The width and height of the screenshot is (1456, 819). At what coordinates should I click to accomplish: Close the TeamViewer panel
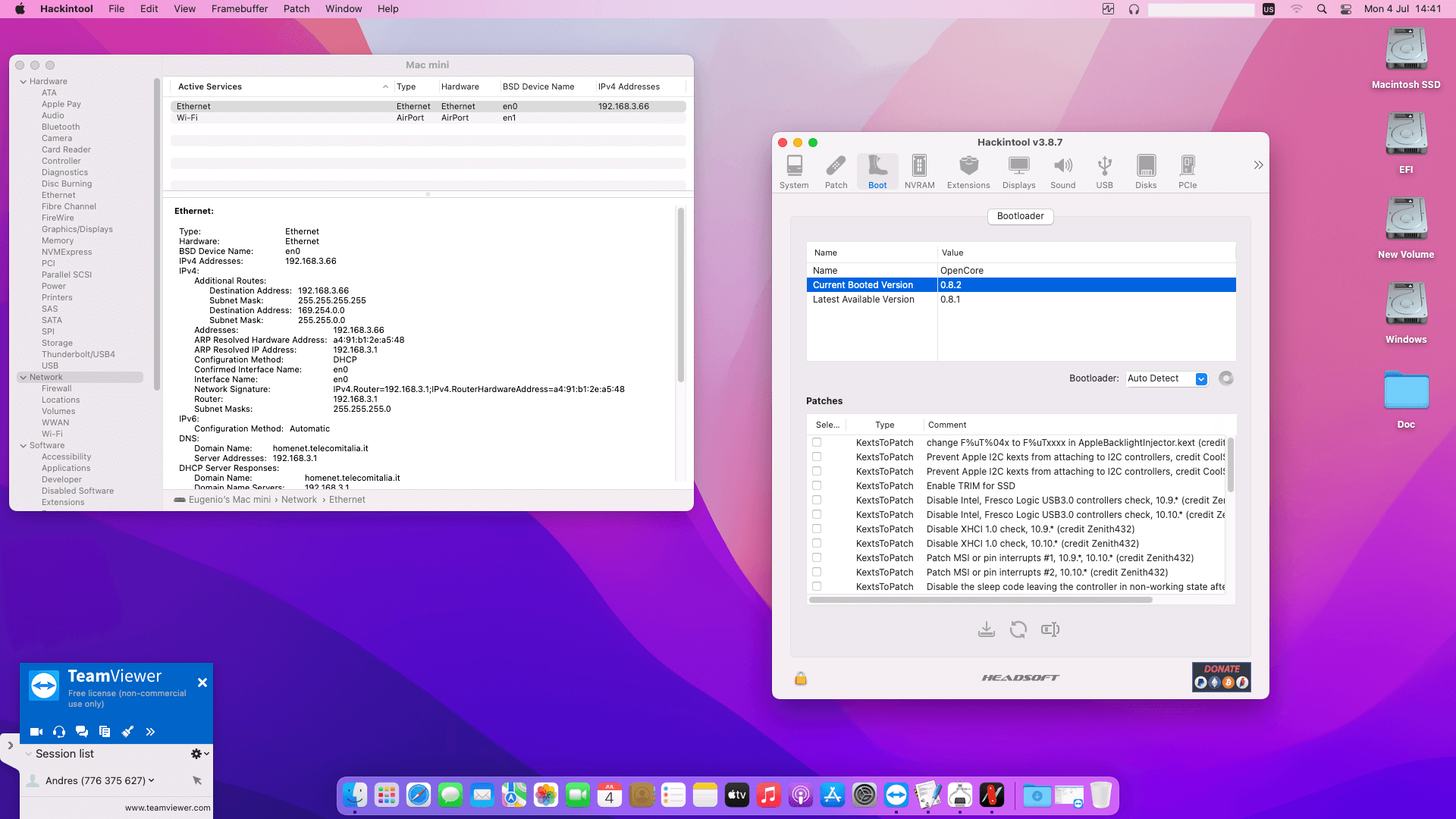[x=202, y=682]
